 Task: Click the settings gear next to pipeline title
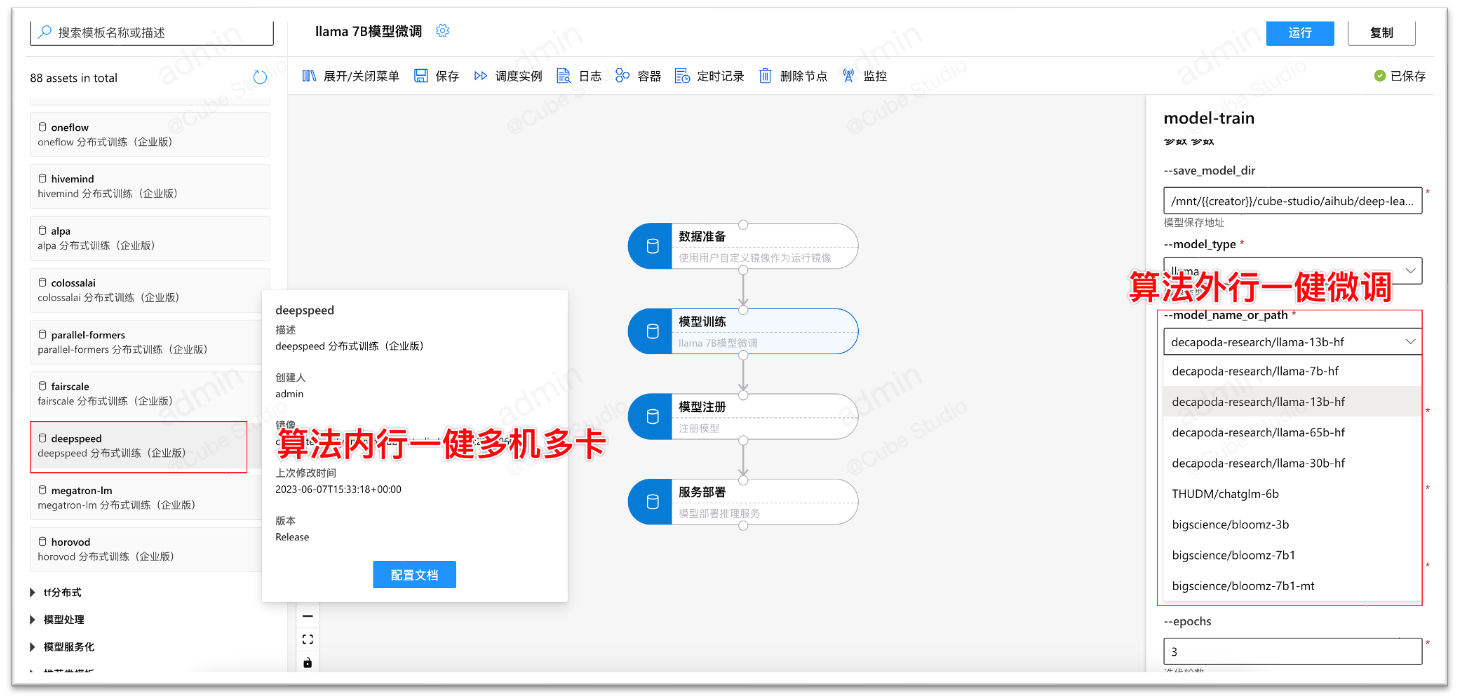click(443, 31)
